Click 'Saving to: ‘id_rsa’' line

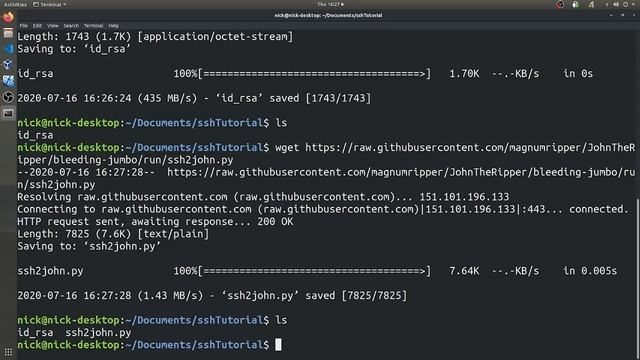[74, 49]
